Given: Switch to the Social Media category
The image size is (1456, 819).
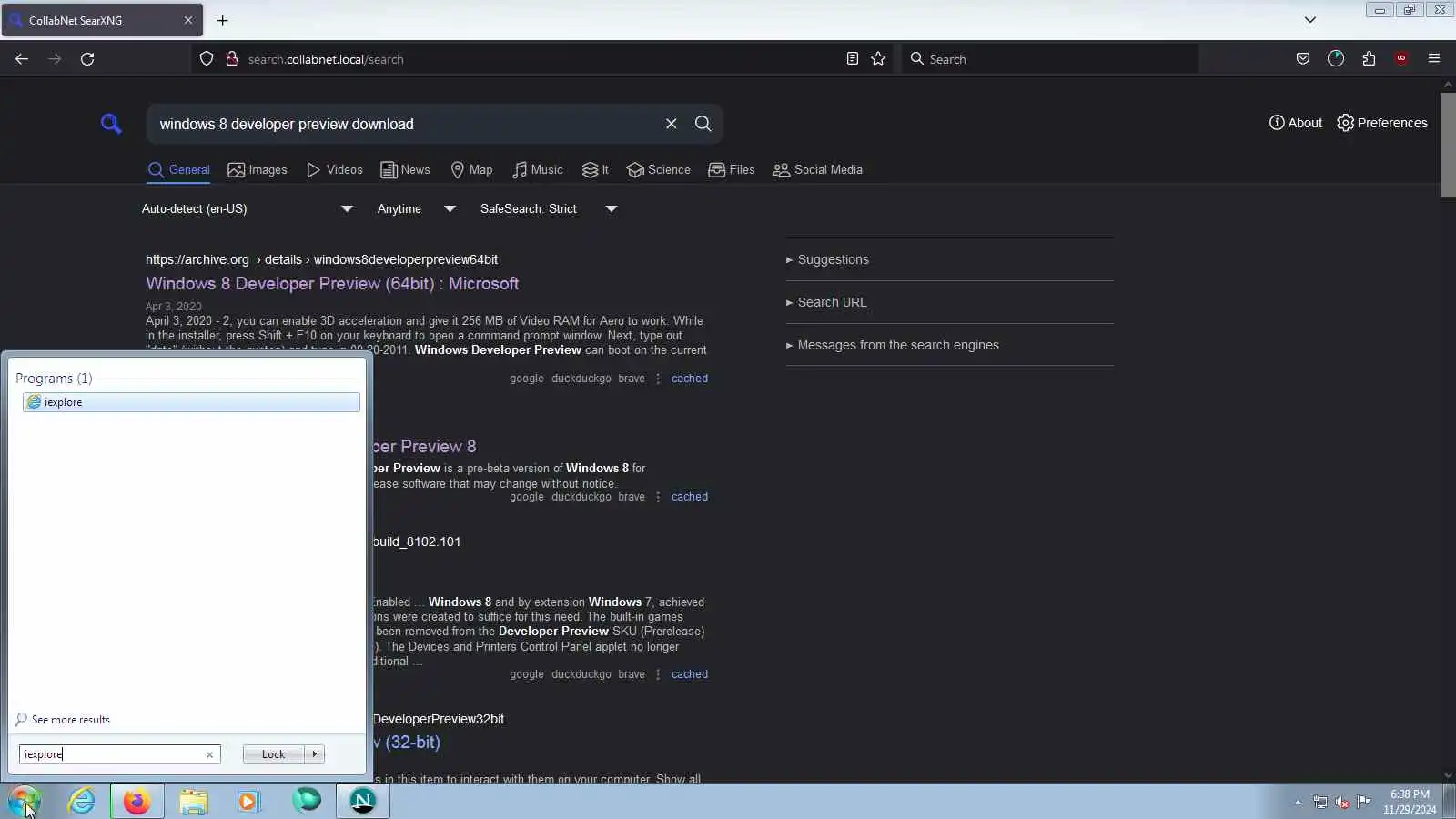Looking at the screenshot, I should coord(818,170).
